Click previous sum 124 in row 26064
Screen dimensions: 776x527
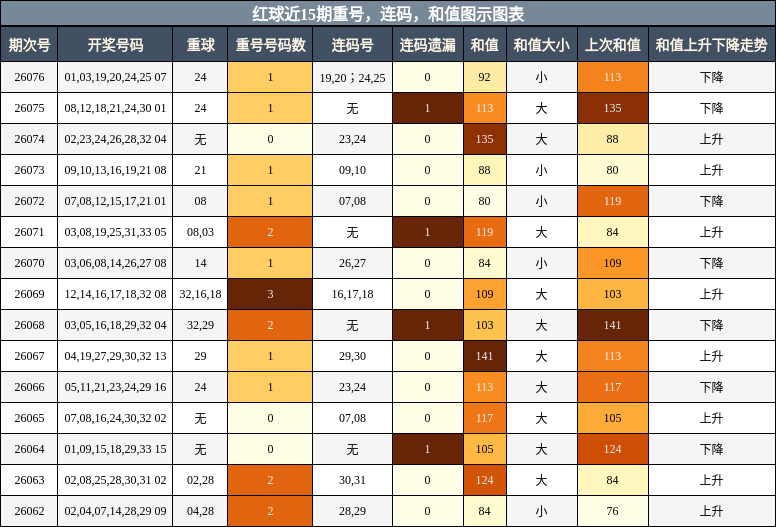(613, 449)
